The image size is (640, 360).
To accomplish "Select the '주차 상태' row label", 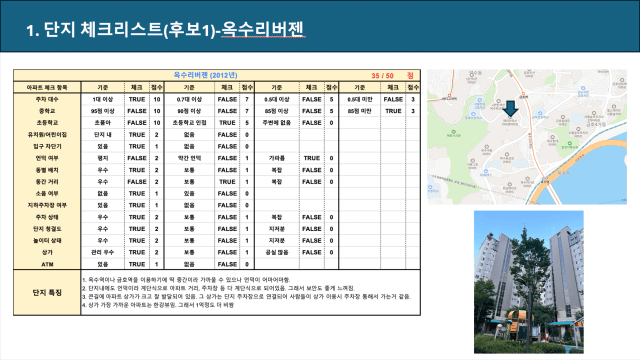I will click(47, 217).
